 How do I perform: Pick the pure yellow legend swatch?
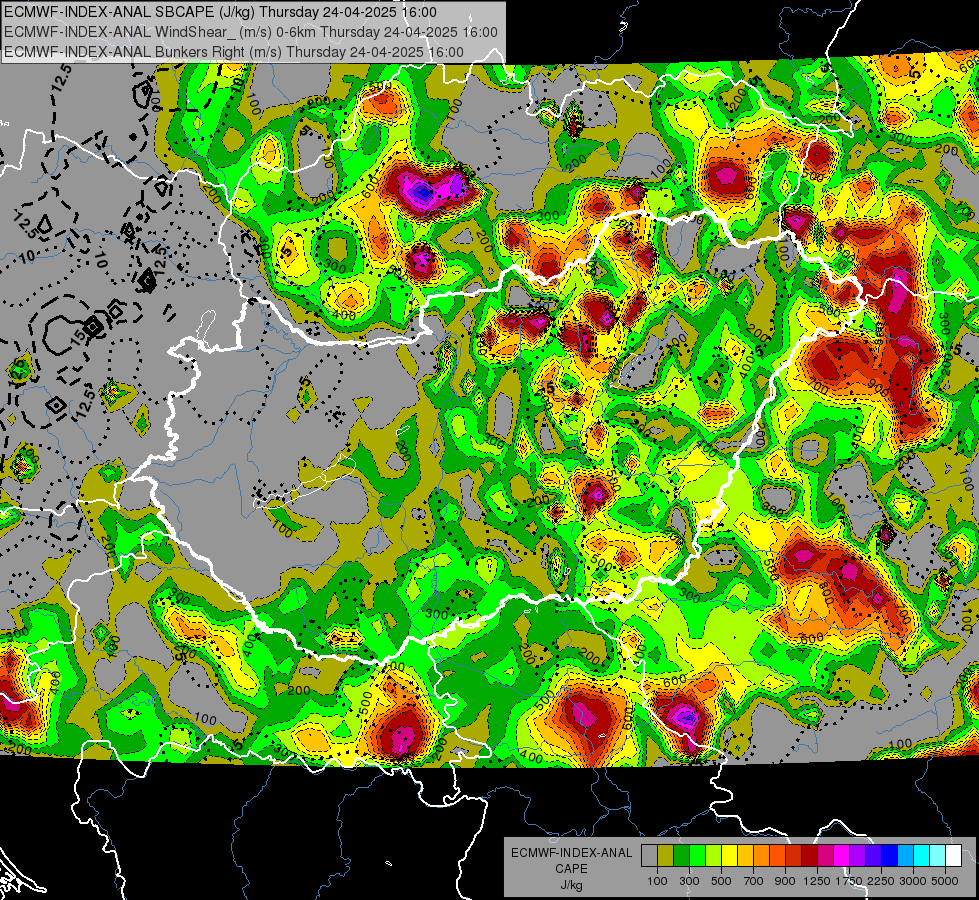point(729,856)
